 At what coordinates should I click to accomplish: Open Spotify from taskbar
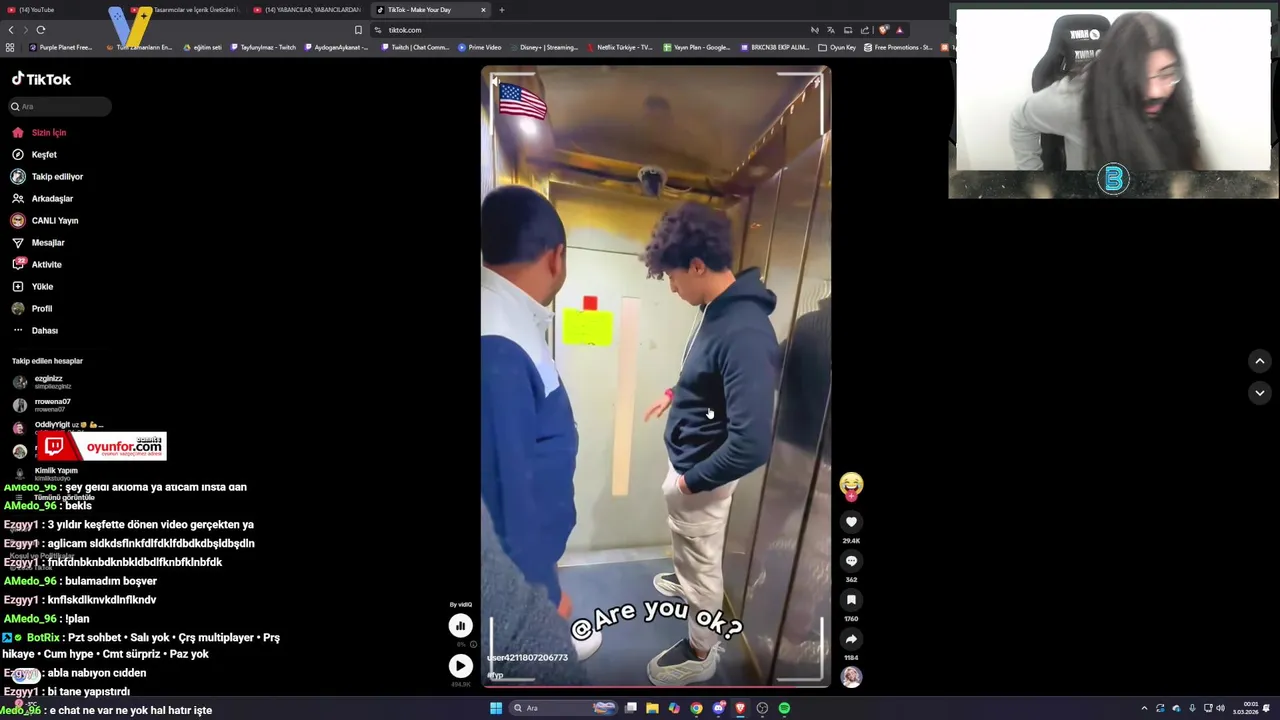(x=784, y=708)
